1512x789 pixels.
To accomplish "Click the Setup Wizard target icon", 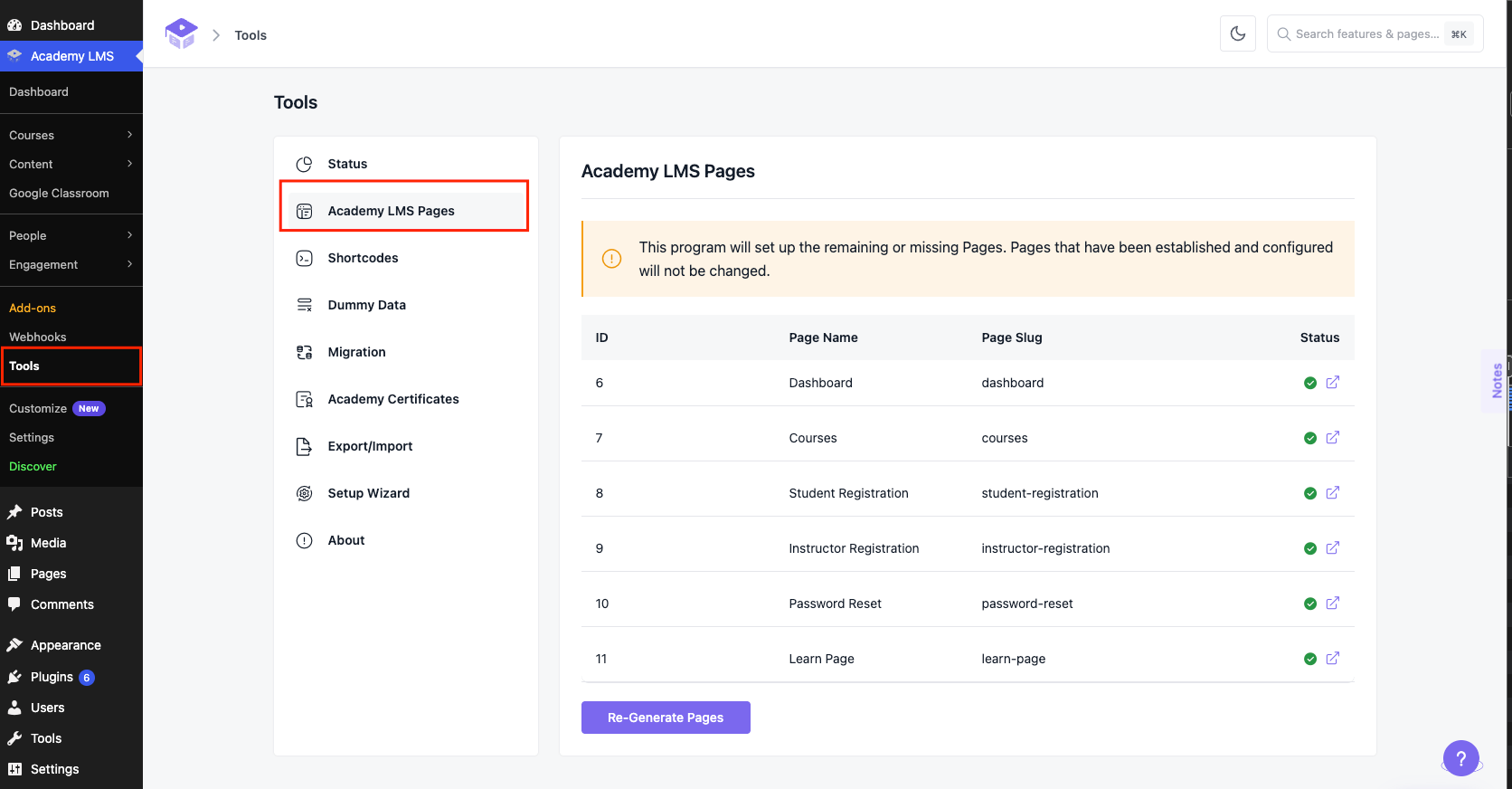I will [x=305, y=493].
